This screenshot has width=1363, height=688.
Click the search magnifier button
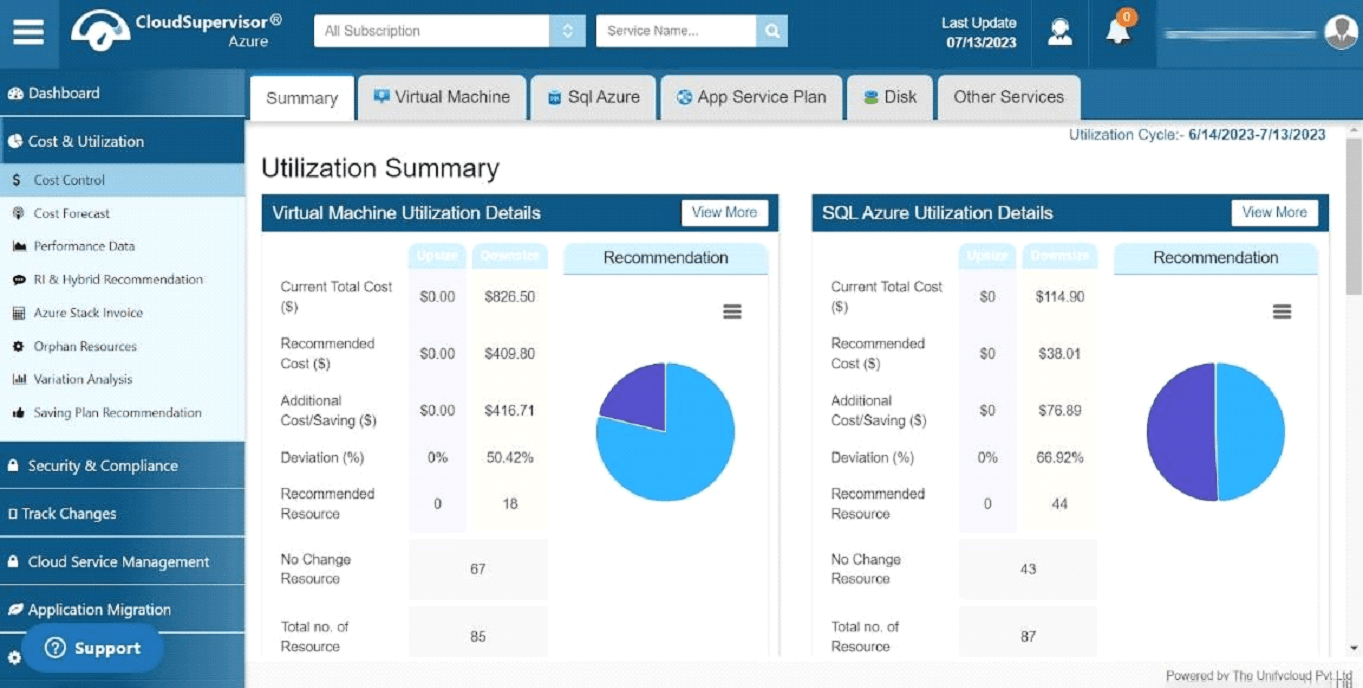pyautogui.click(x=772, y=31)
